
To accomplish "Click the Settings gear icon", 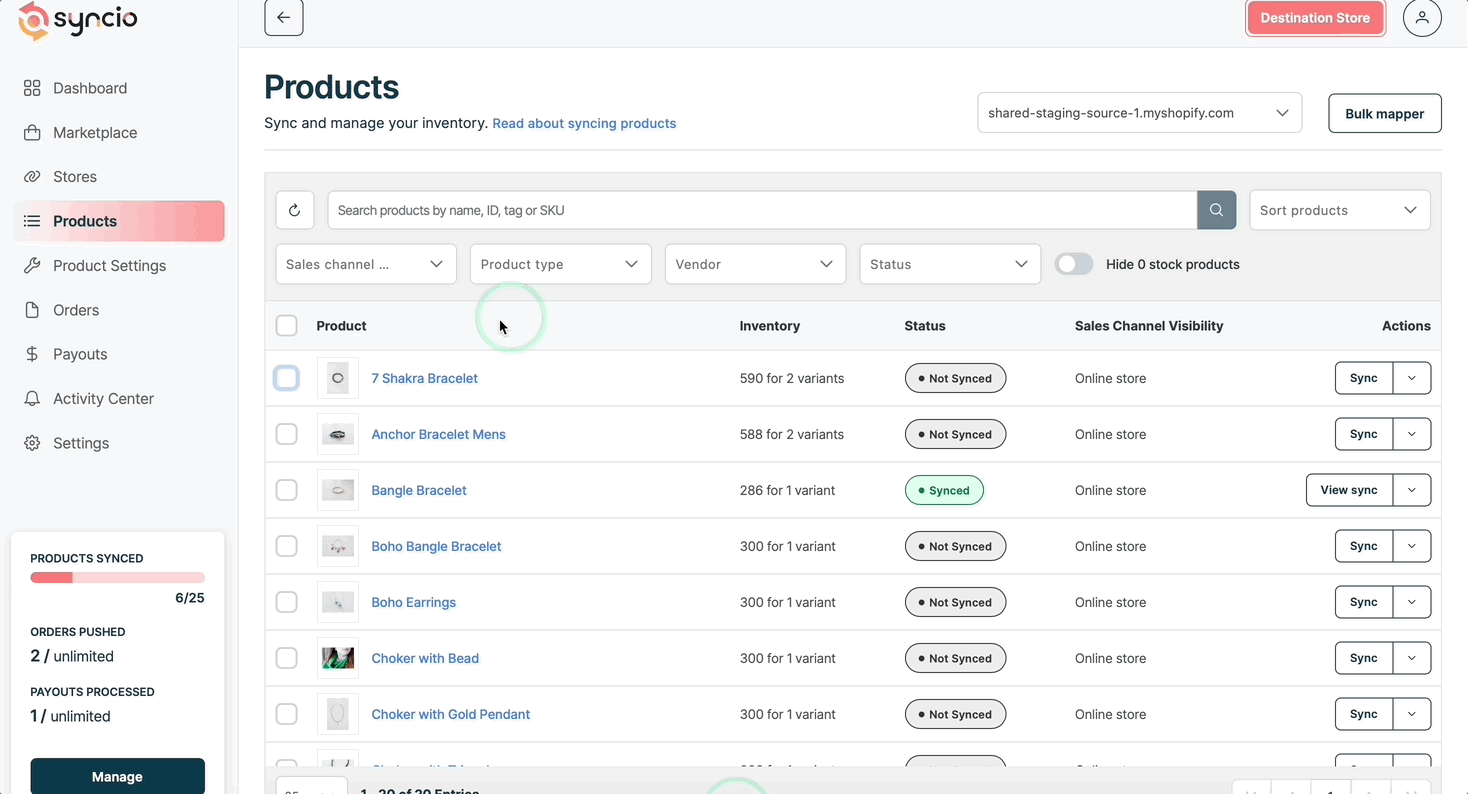I will (x=32, y=443).
